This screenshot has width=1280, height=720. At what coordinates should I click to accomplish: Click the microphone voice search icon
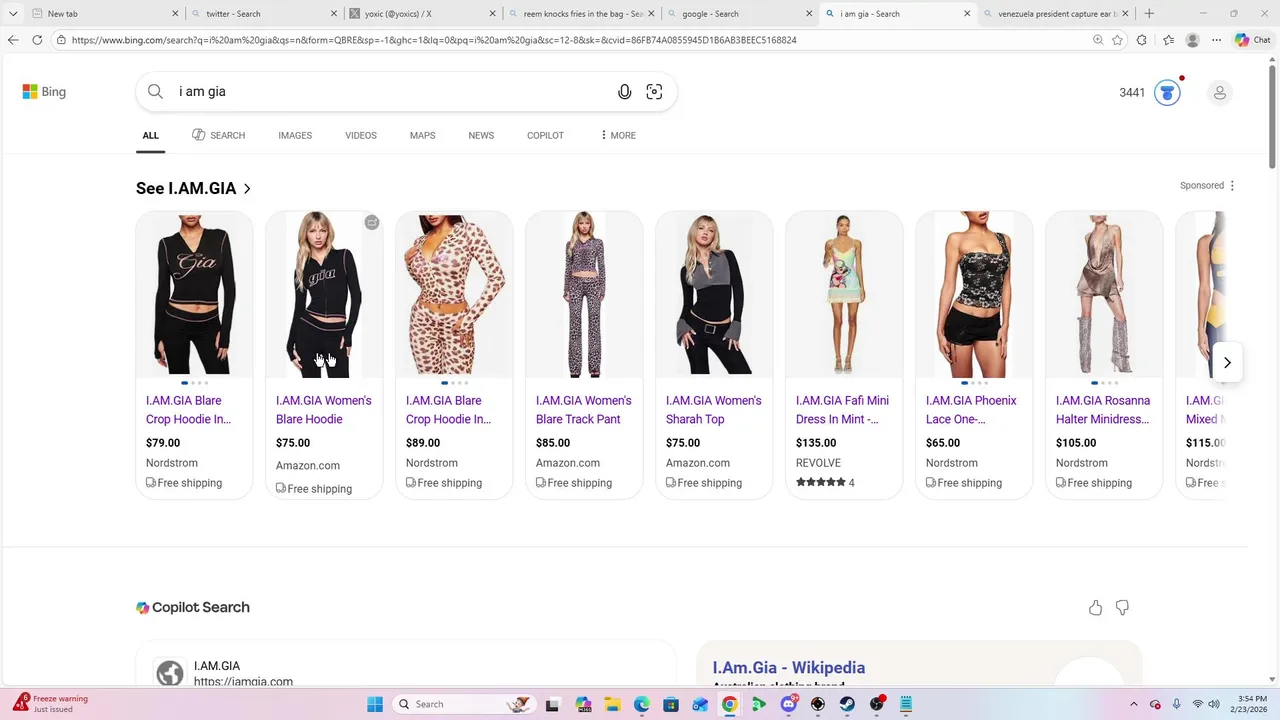pyautogui.click(x=624, y=92)
